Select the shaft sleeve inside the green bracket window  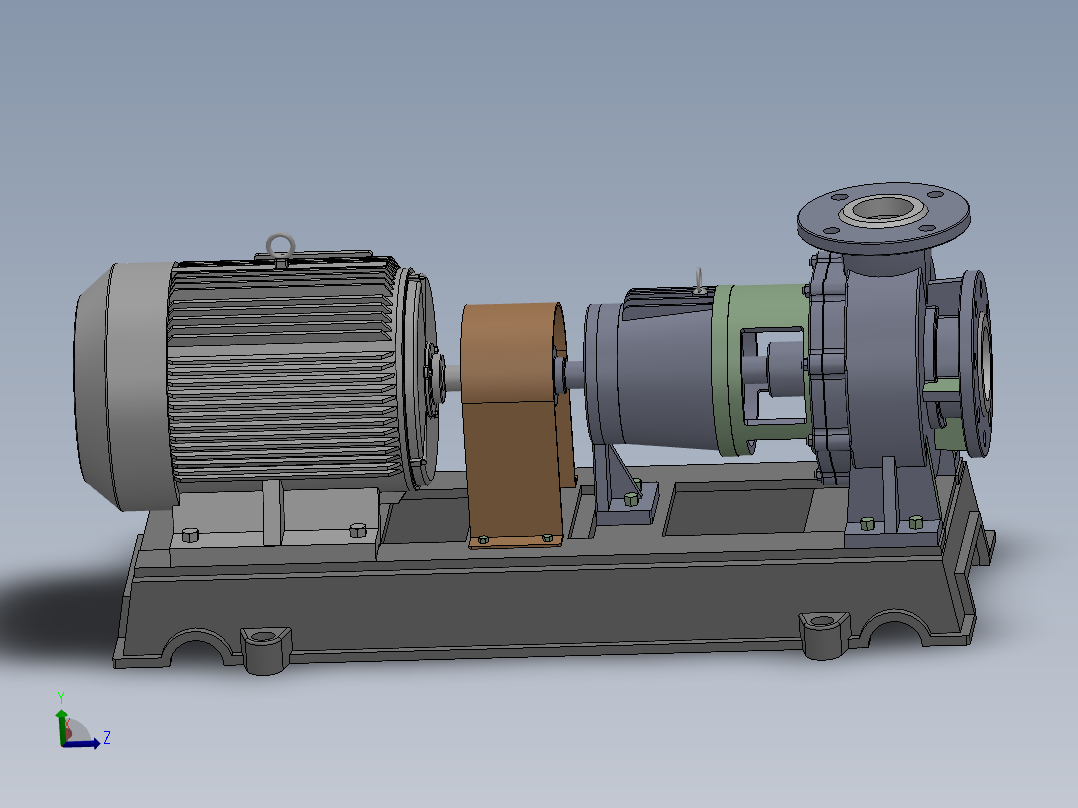pyautogui.click(x=785, y=369)
